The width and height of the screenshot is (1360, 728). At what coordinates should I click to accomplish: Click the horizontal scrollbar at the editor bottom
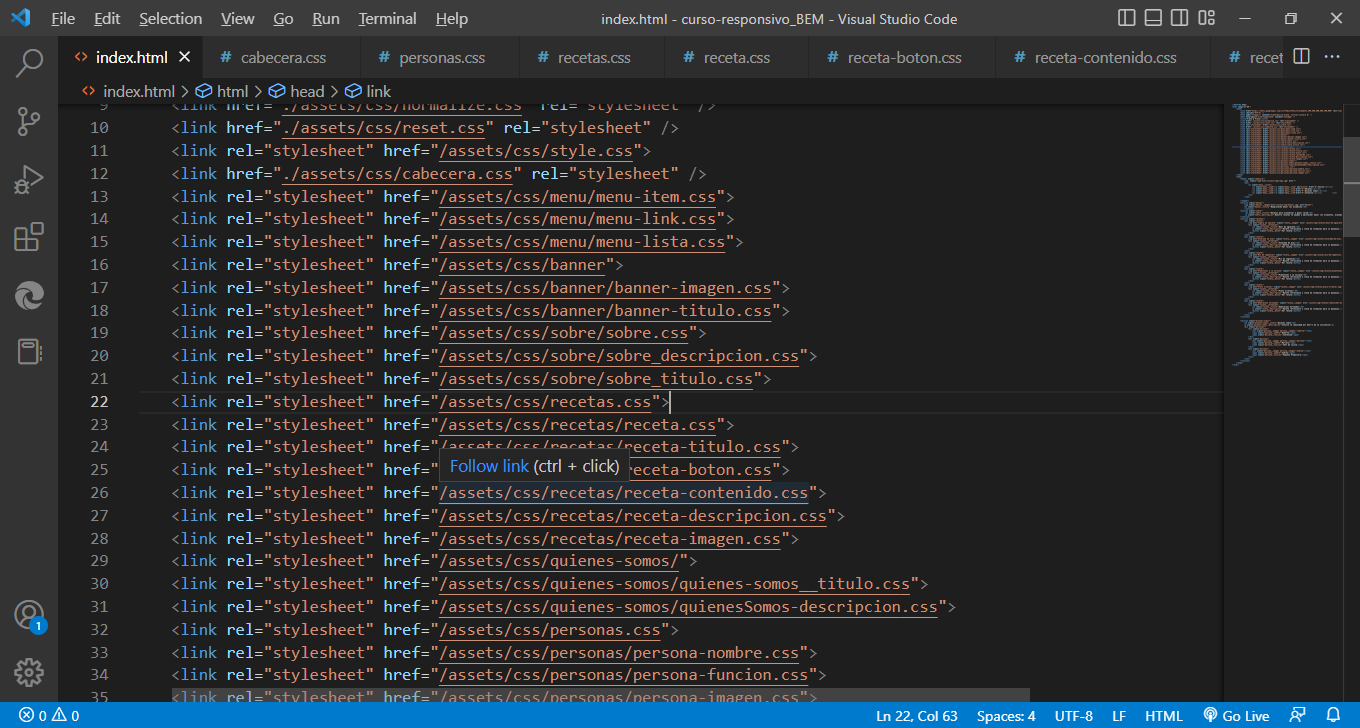[x=601, y=694]
